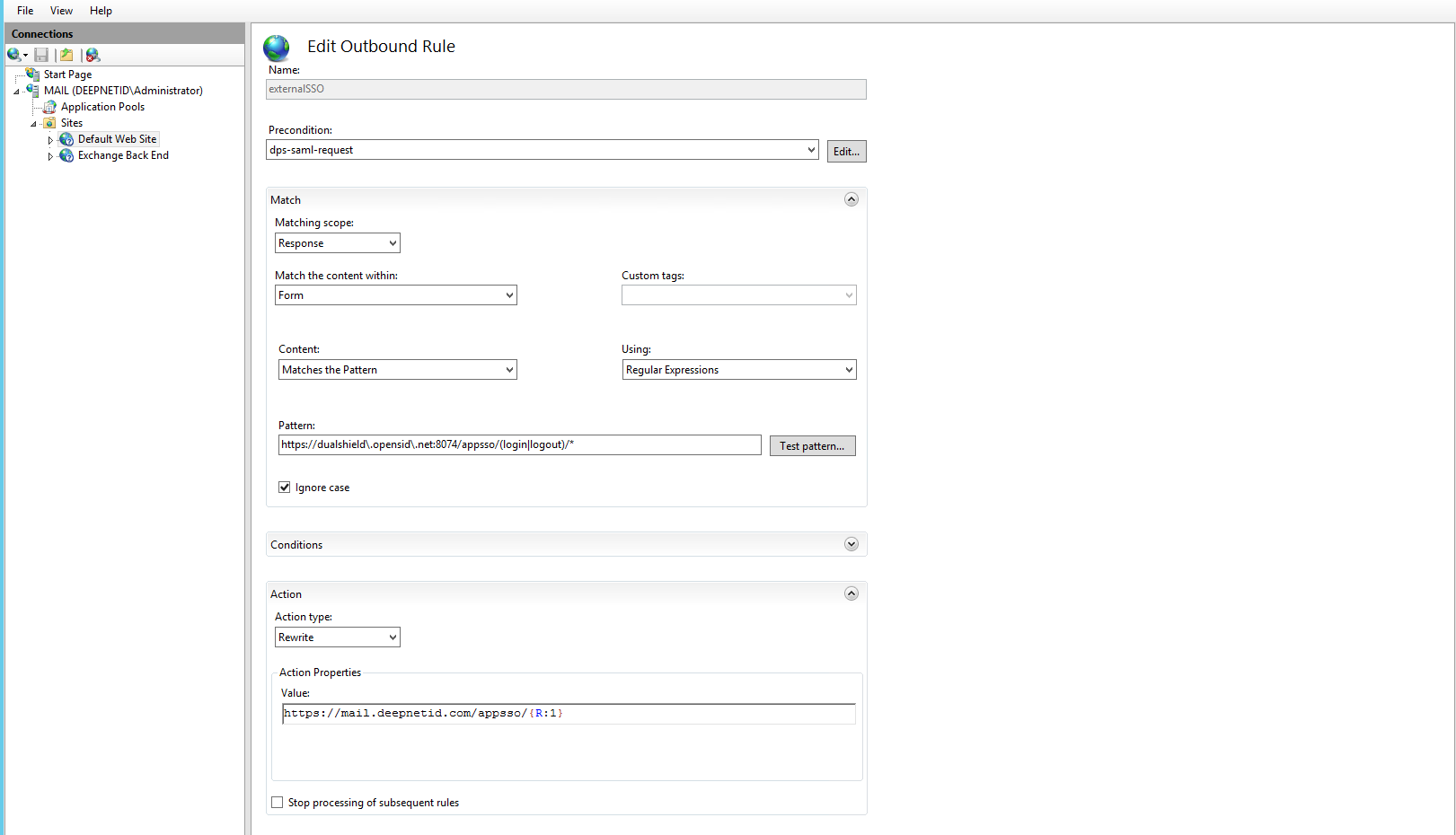Select Exchange Back End site icon
The image size is (1456, 835).
66,155
